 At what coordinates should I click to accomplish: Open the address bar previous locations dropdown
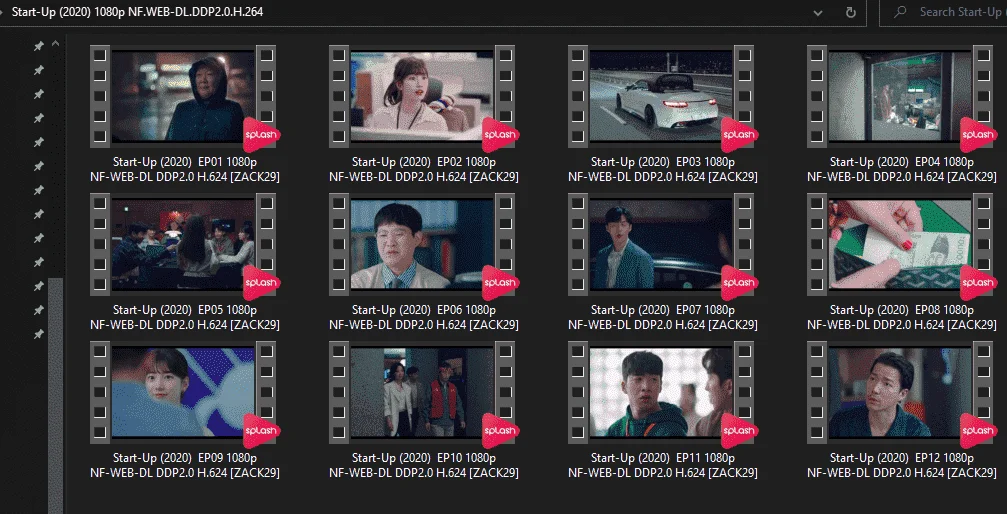click(818, 12)
